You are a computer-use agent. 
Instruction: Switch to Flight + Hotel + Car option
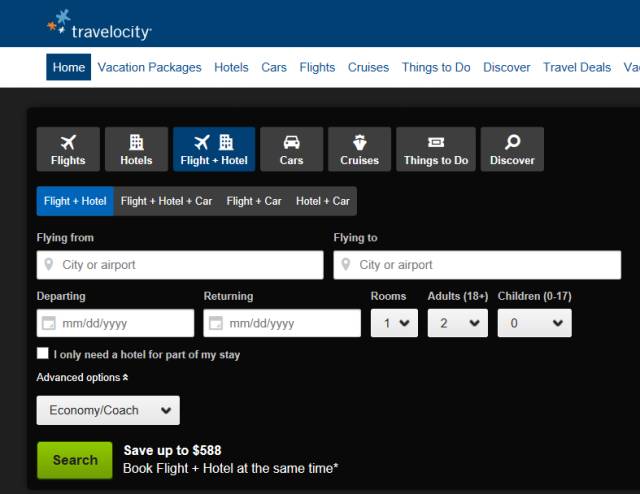[166, 201]
